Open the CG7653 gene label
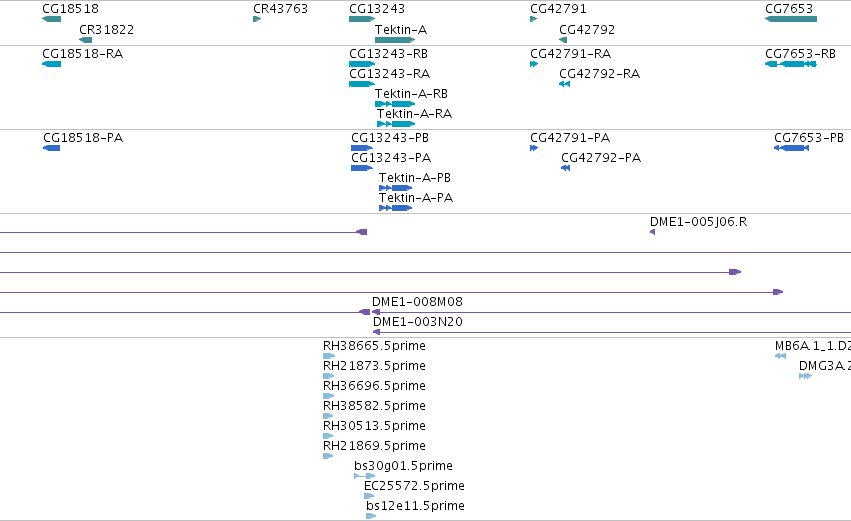 [x=789, y=9]
